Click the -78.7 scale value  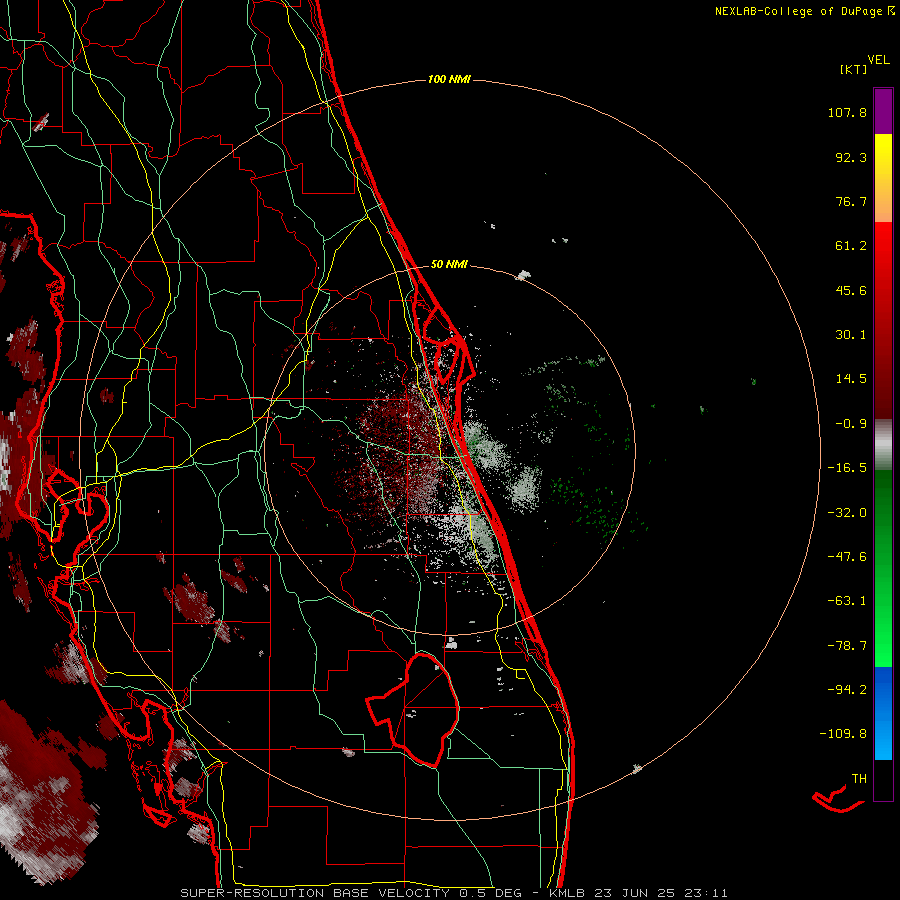tap(847, 646)
